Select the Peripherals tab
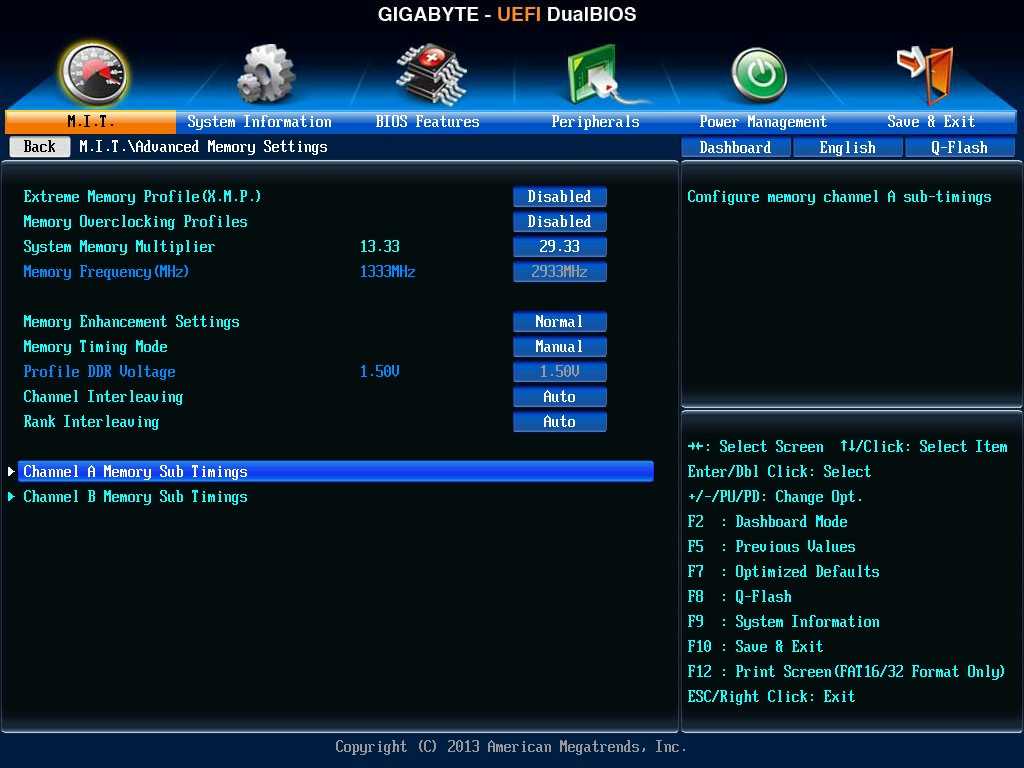The height and width of the screenshot is (768, 1024). click(595, 122)
